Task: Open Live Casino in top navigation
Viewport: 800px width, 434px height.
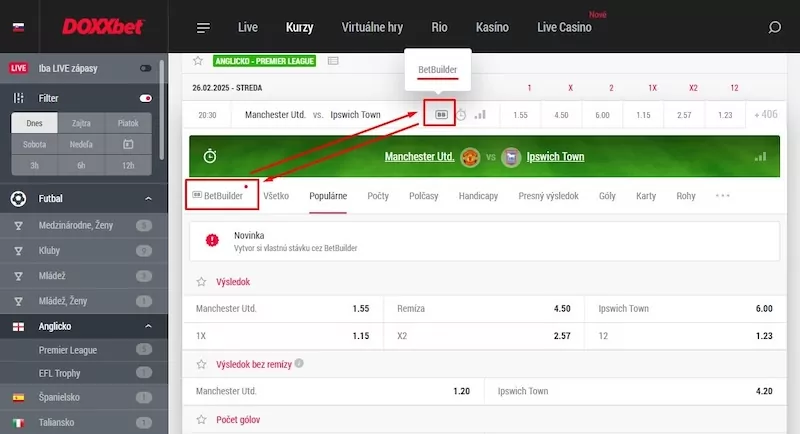Action: pos(564,27)
